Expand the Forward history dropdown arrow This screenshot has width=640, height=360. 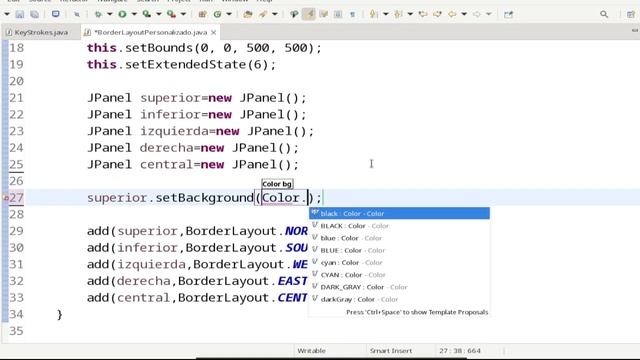point(489,14)
